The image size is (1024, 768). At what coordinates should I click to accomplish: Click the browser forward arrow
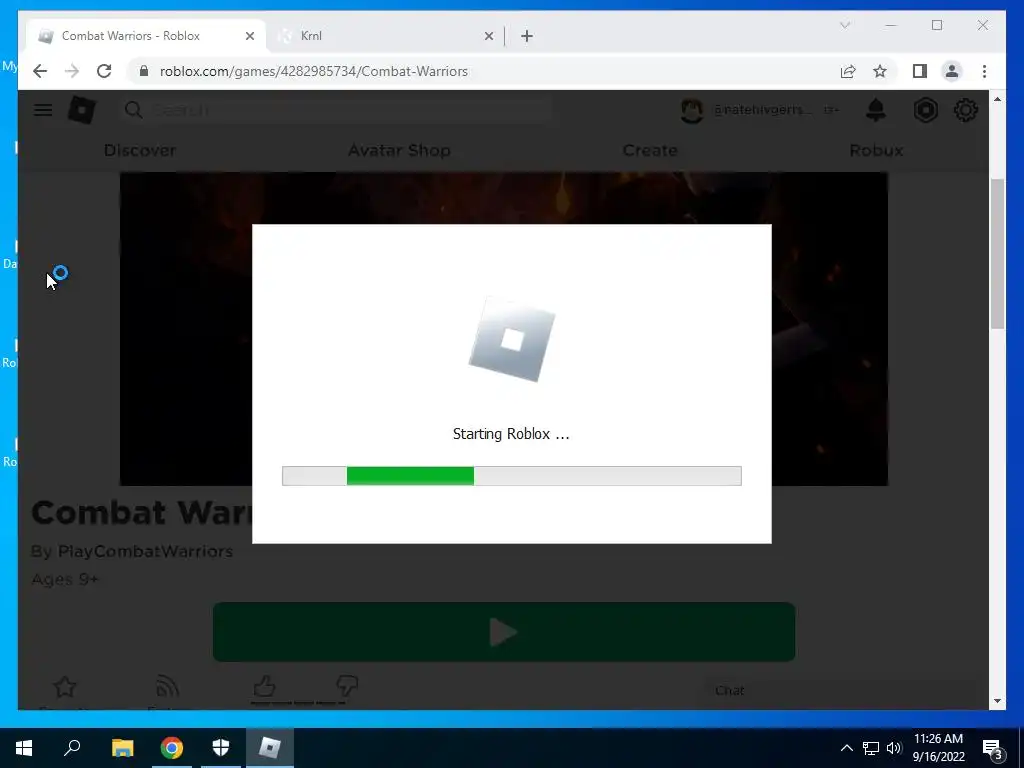72,71
